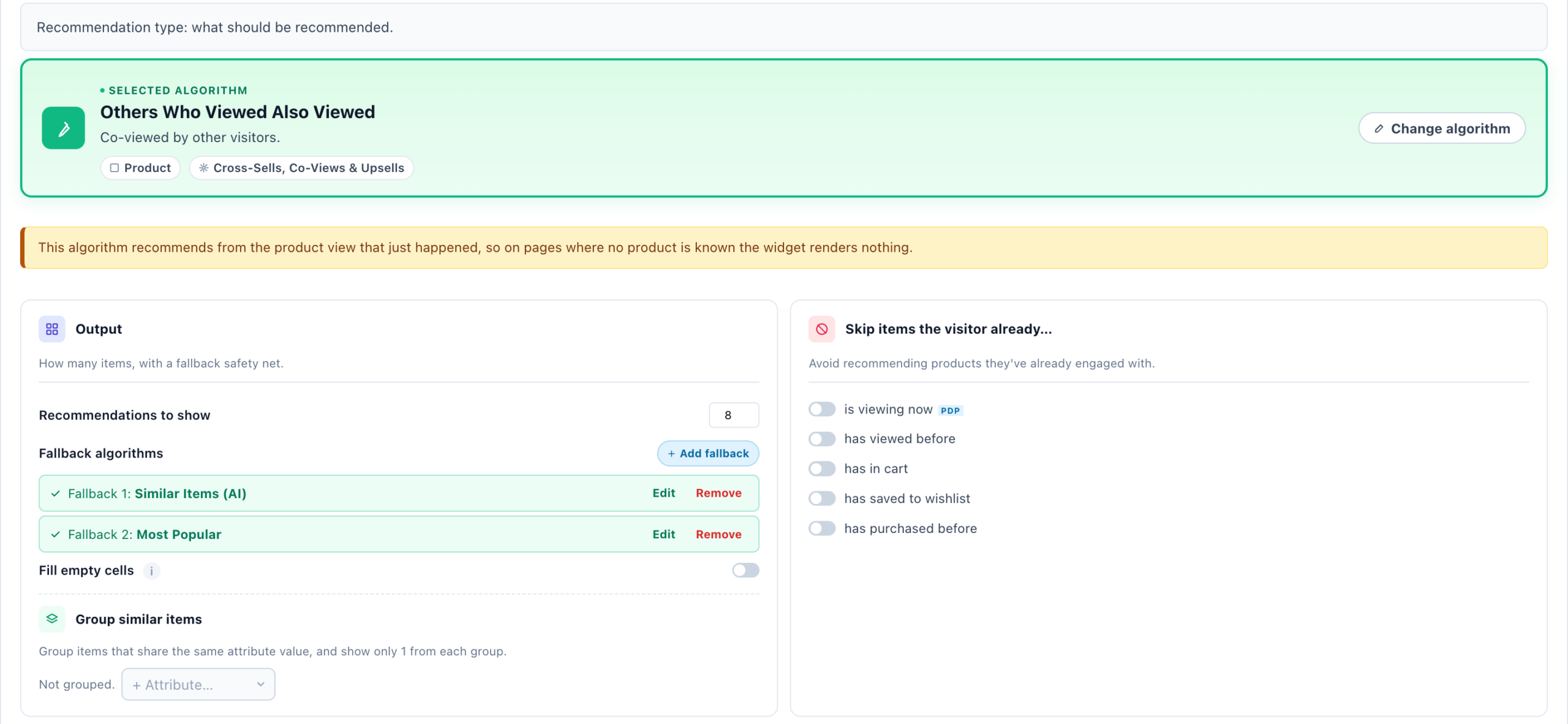Click the Fallback algorithms label

(x=101, y=453)
